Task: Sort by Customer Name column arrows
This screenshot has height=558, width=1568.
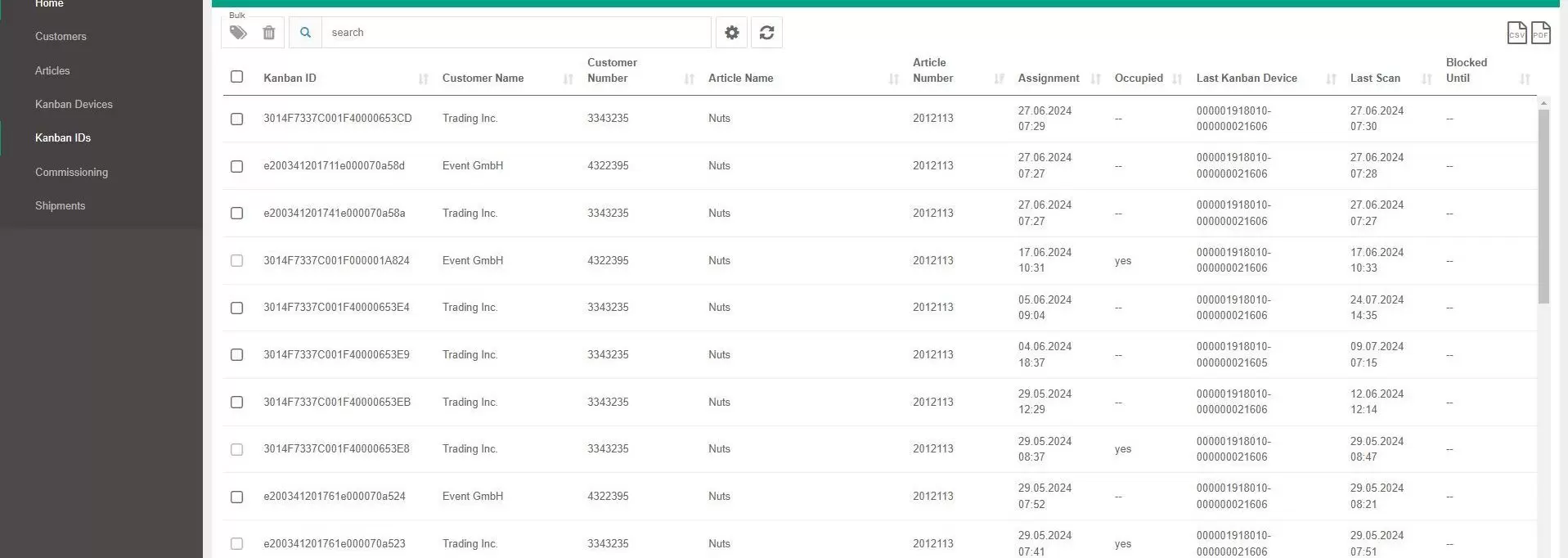Action: [568, 79]
